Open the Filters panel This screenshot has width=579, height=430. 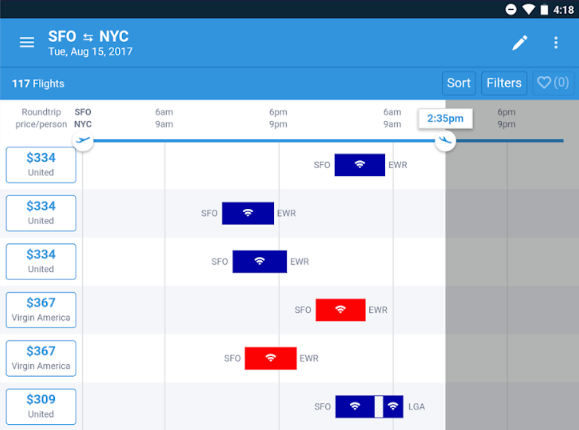pos(504,83)
